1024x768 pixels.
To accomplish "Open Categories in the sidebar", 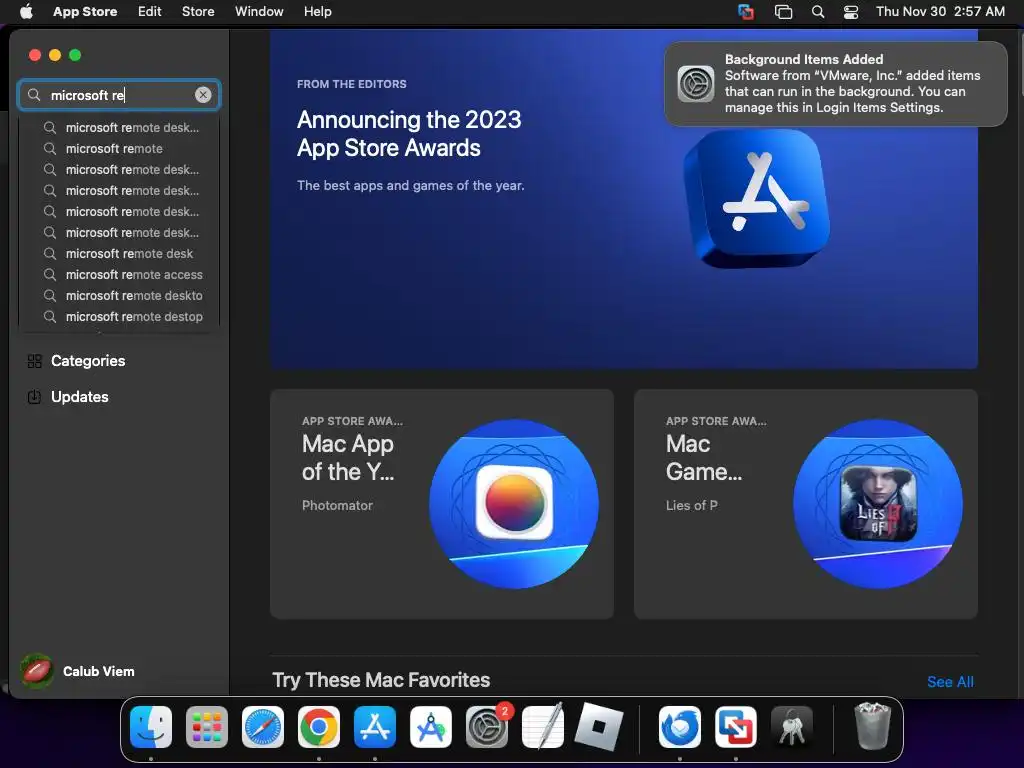I will [x=88, y=360].
